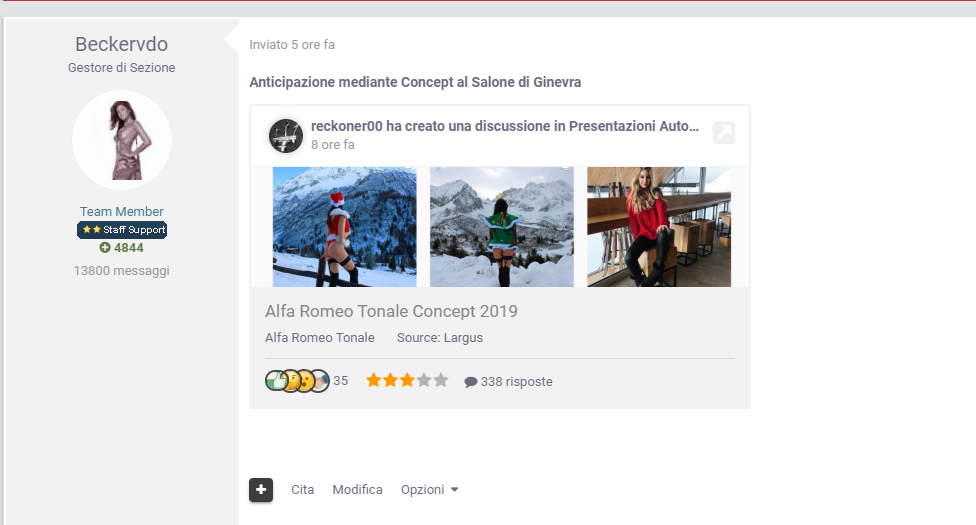976x525 pixels.
Task: Open the first embedded thumbnail with the red outfit
Action: point(345,227)
